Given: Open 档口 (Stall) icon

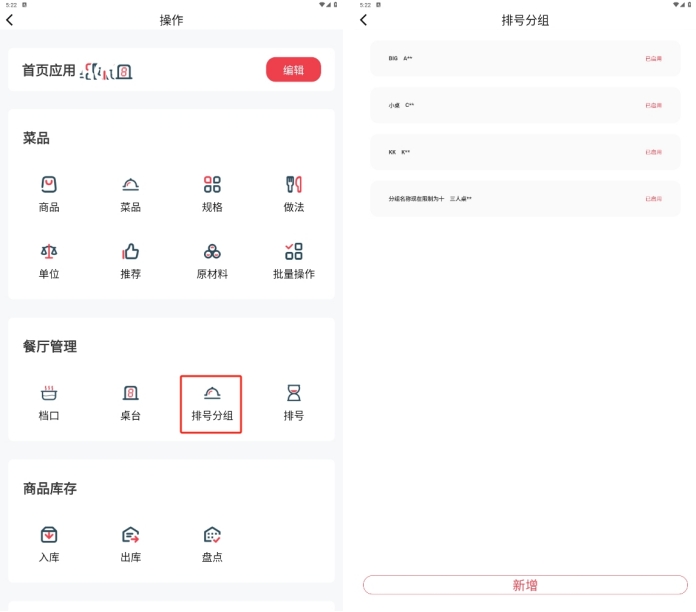Looking at the screenshot, I should tap(49, 393).
